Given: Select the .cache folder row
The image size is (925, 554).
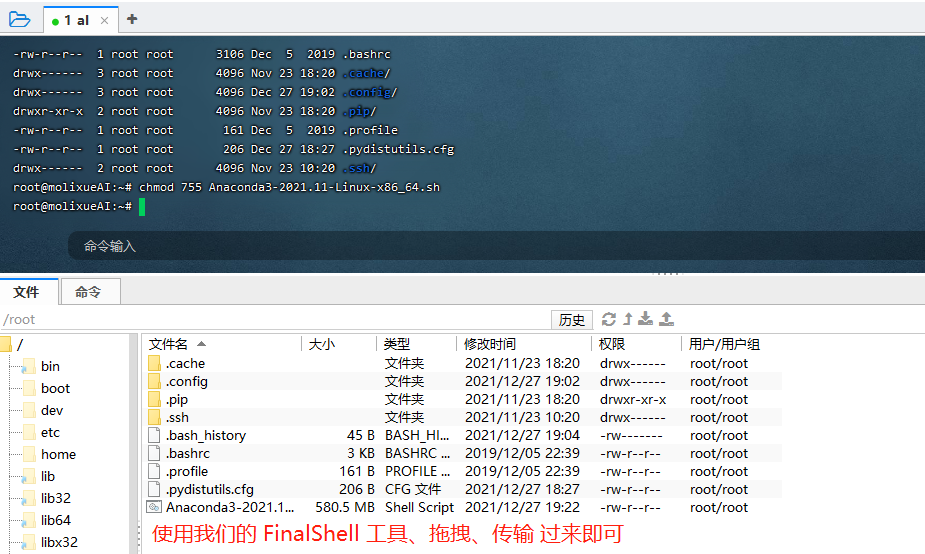Looking at the screenshot, I should click(463, 363).
